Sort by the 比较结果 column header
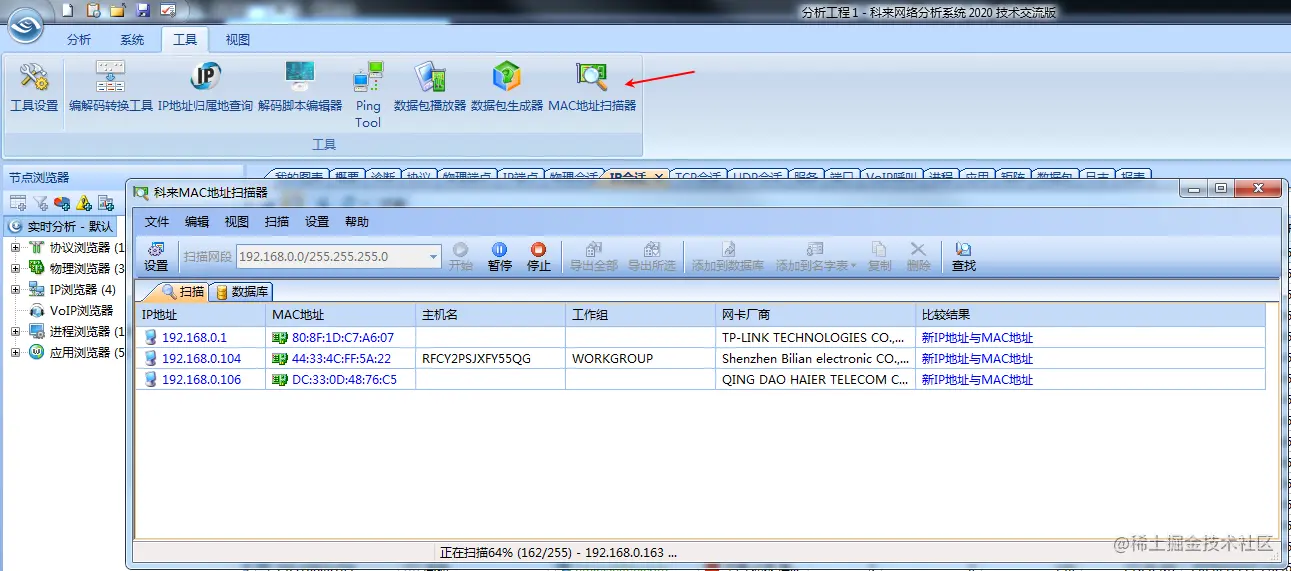 (1091, 315)
